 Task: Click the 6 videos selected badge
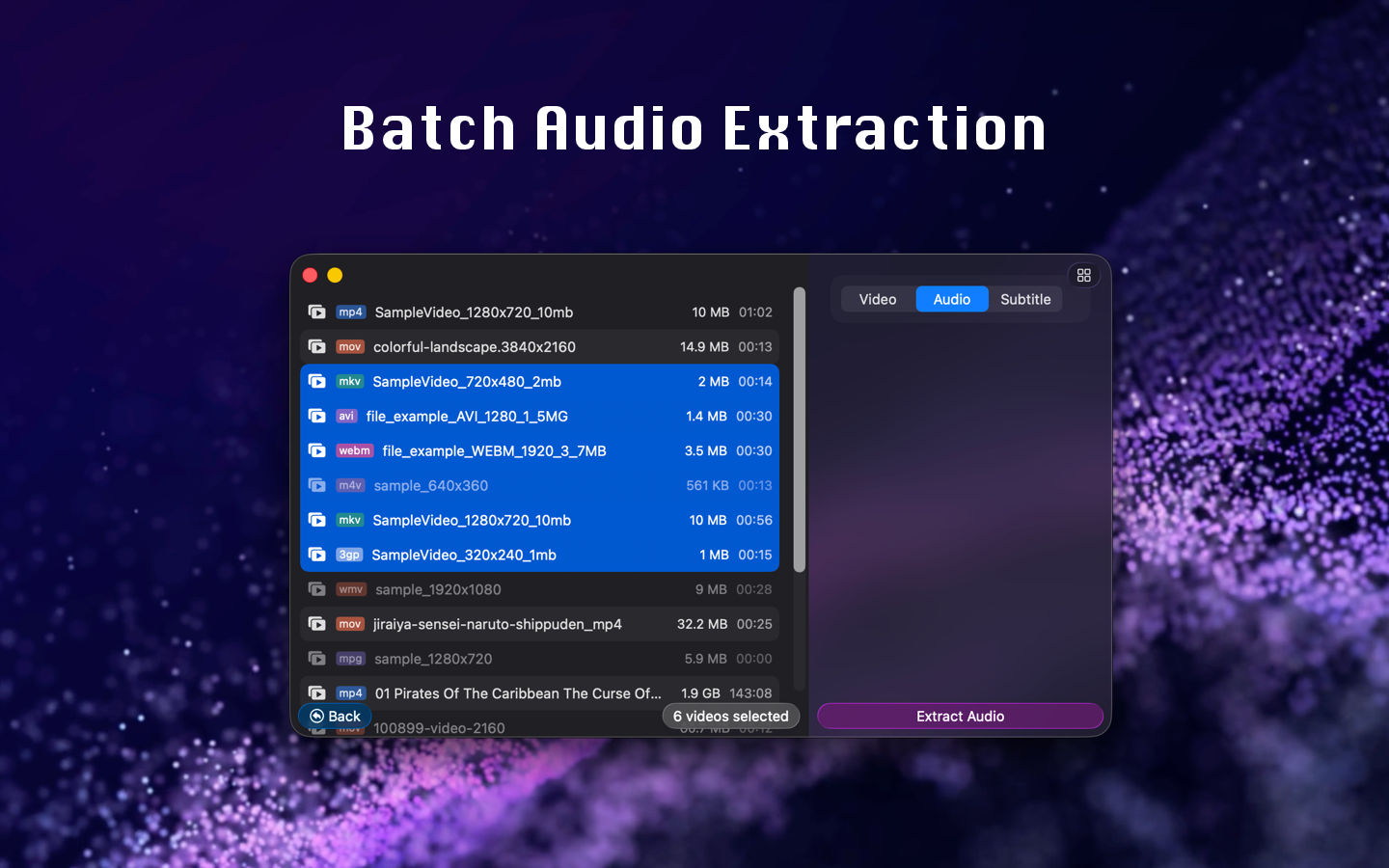[730, 716]
